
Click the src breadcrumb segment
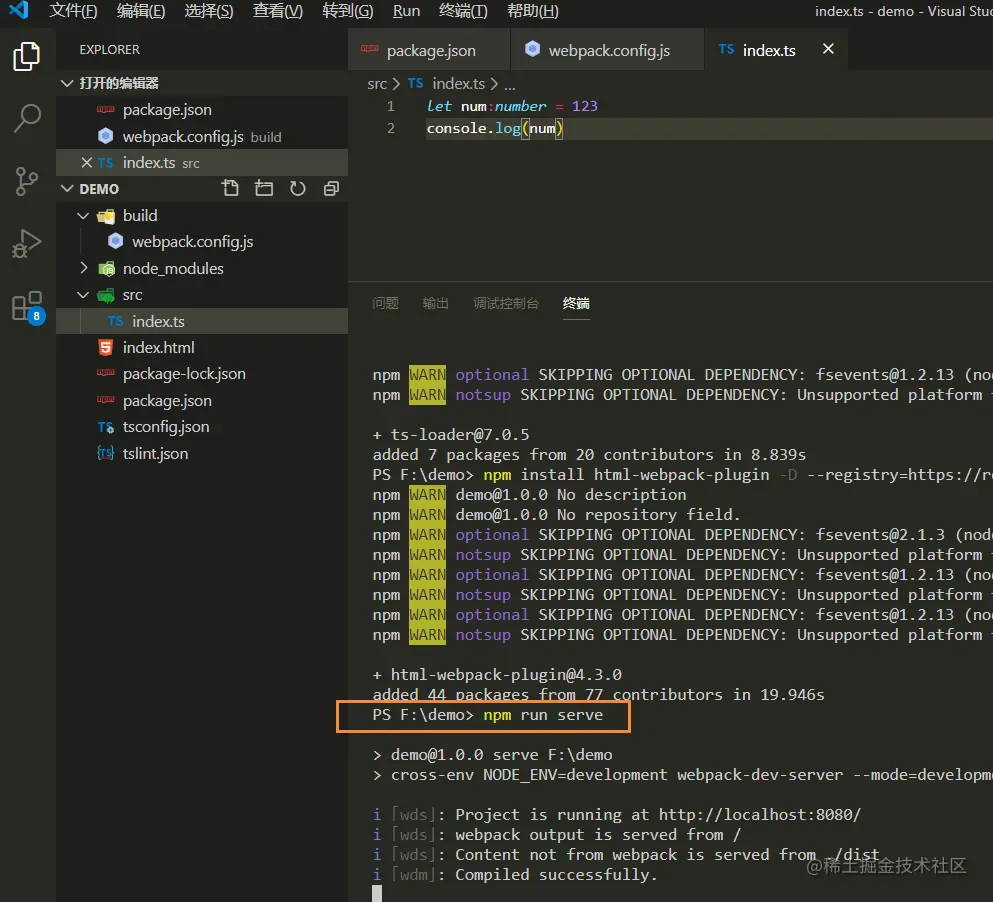click(377, 84)
